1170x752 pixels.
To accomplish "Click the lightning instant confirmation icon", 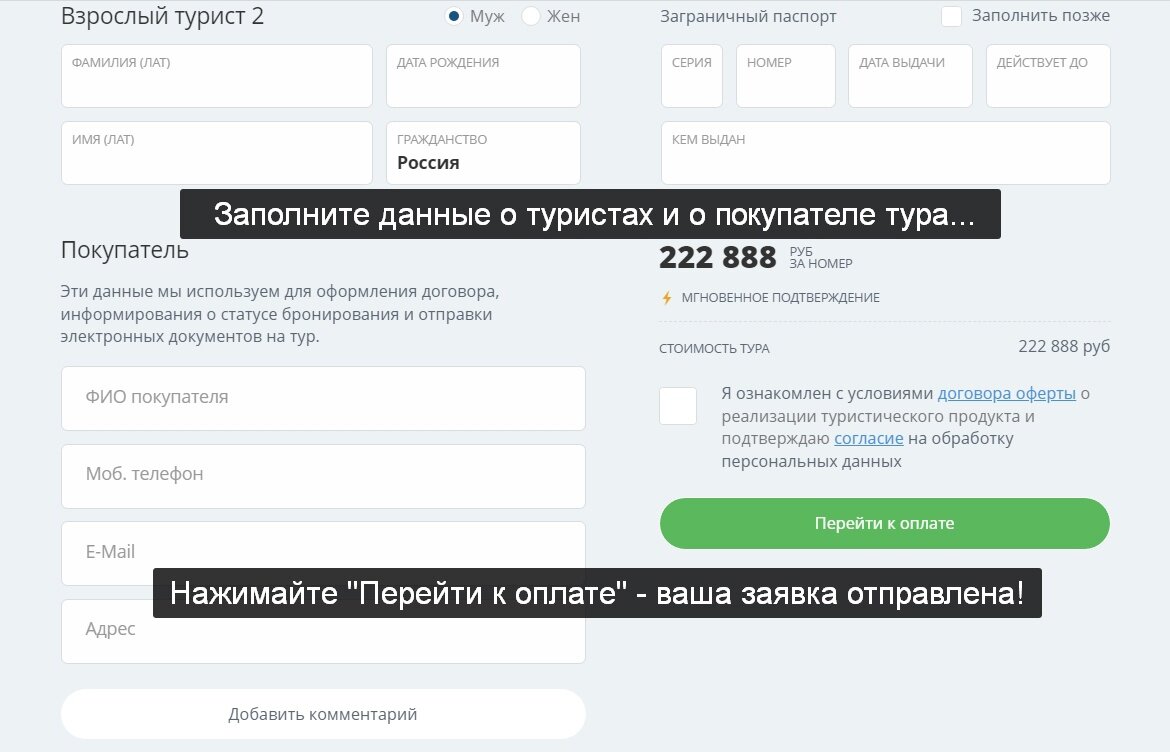I will click(x=666, y=297).
